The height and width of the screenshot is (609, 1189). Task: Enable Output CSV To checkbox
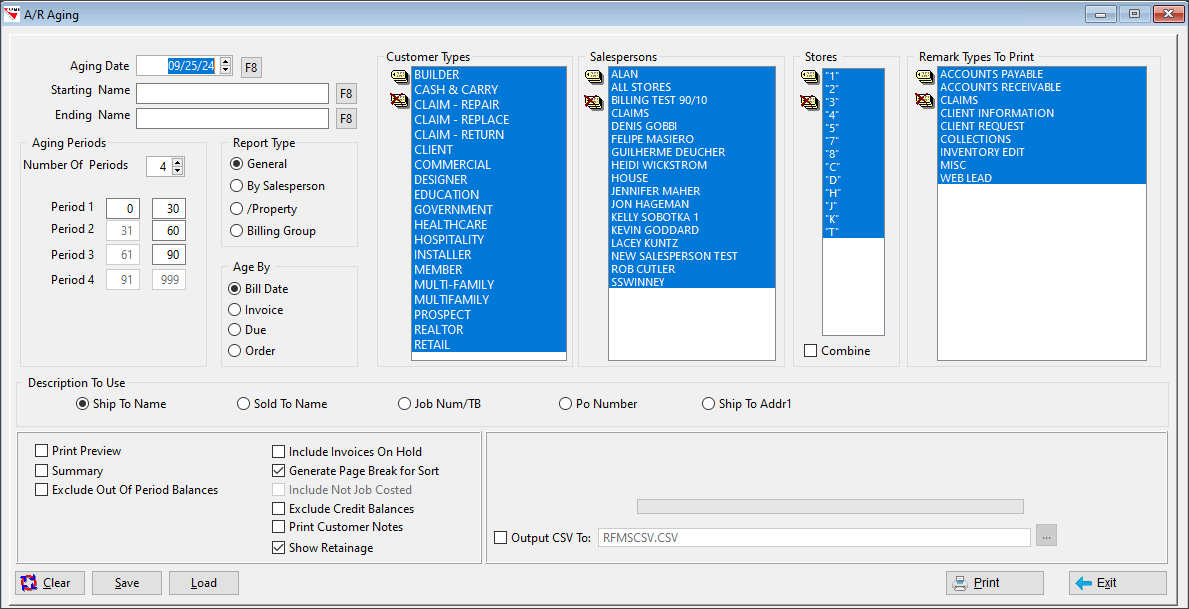coord(500,538)
